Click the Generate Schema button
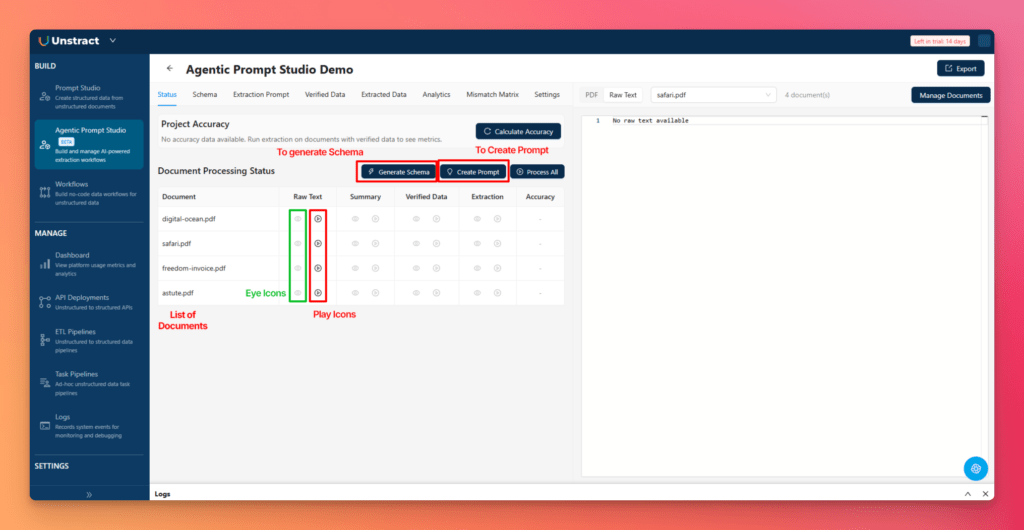The width and height of the screenshot is (1024, 530). pyautogui.click(x=398, y=172)
